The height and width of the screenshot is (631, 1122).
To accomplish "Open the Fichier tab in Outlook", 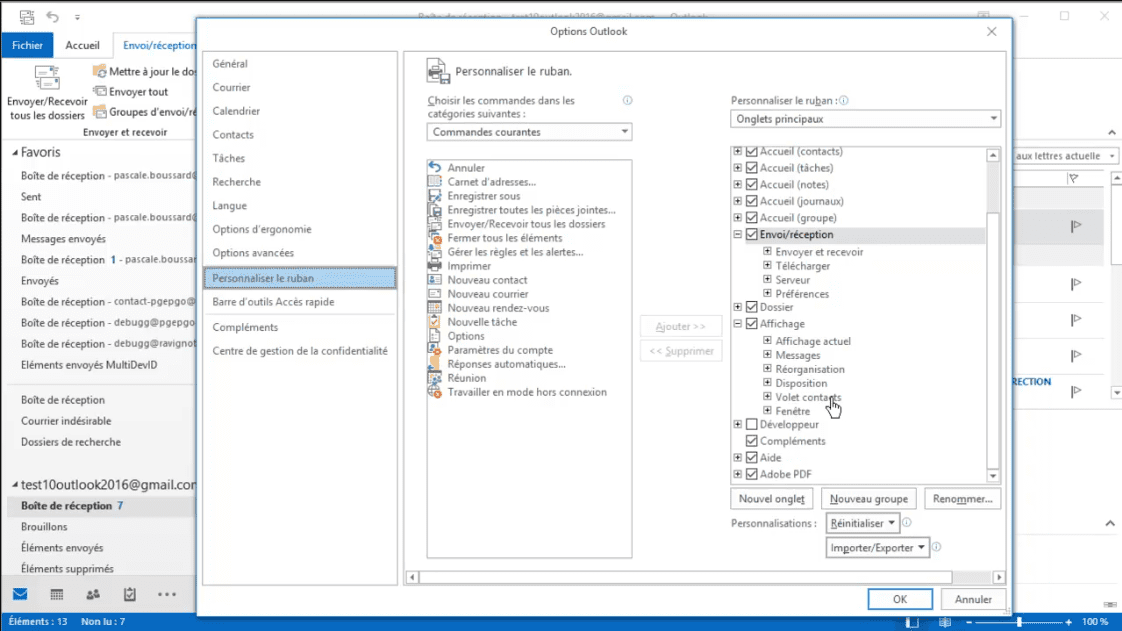I will [27, 45].
